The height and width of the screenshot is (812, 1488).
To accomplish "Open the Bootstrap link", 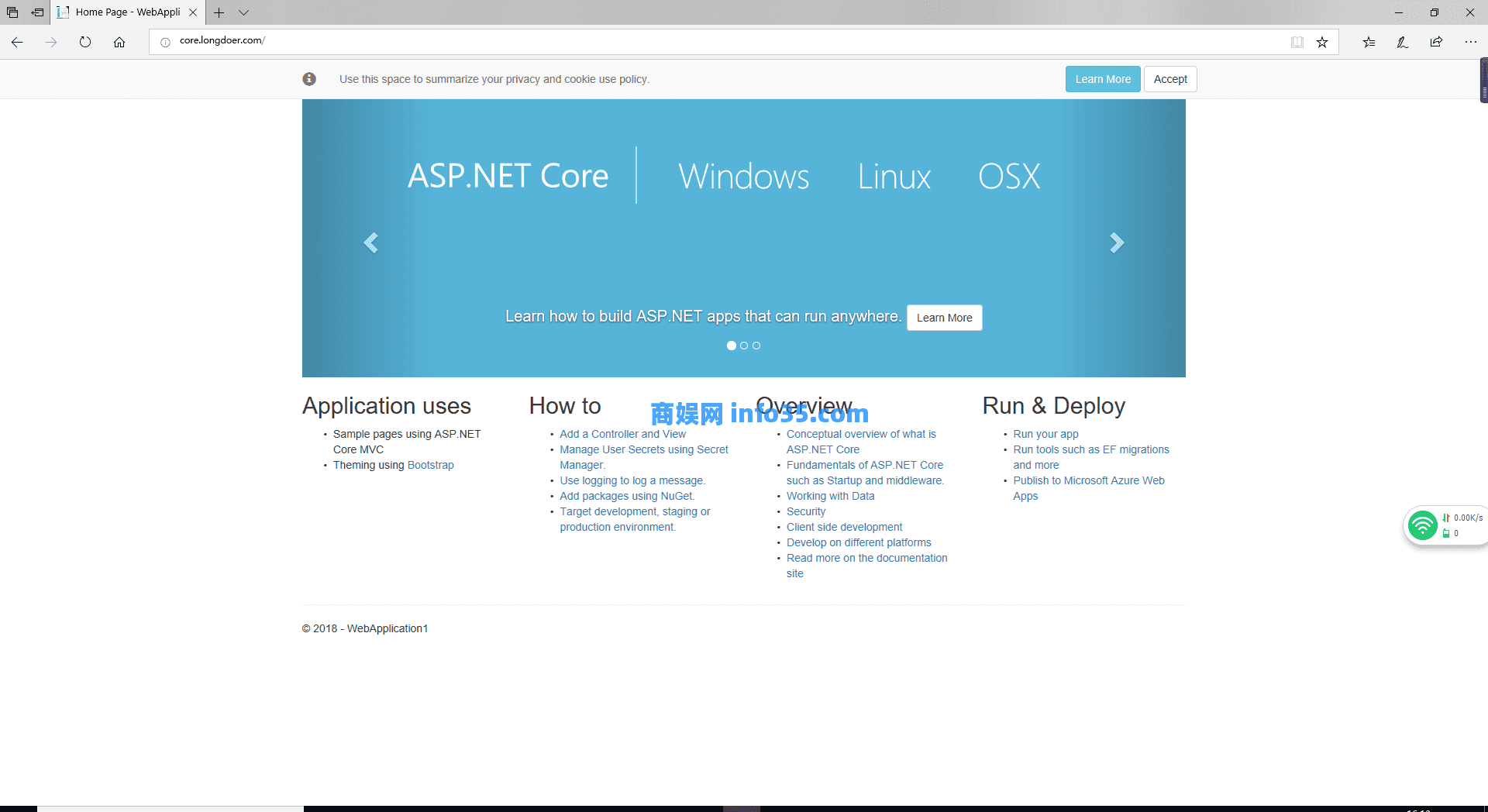I will 430,465.
